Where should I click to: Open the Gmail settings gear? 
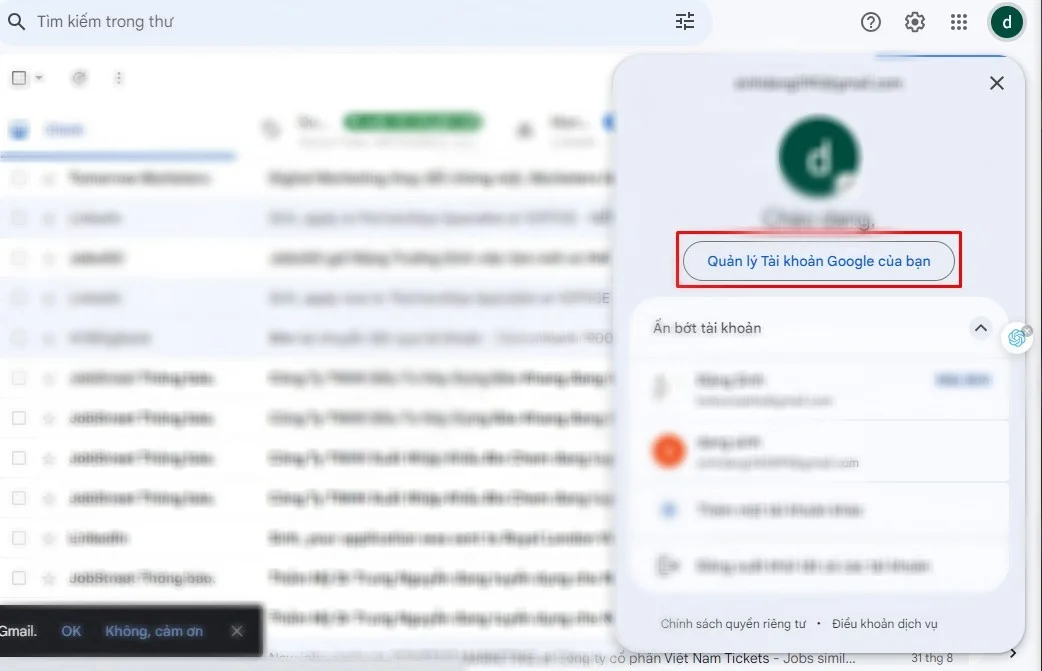point(914,21)
